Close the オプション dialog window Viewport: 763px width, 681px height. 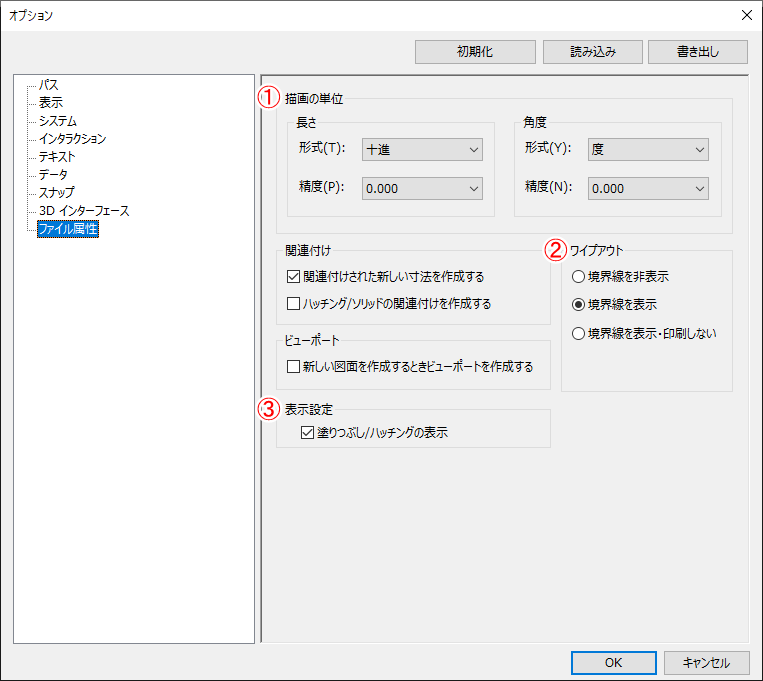click(x=745, y=15)
